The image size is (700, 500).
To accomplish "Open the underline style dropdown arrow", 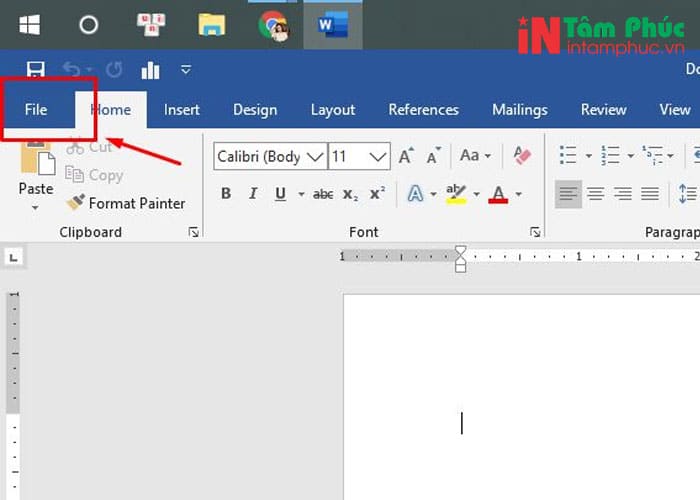I will 301,194.
